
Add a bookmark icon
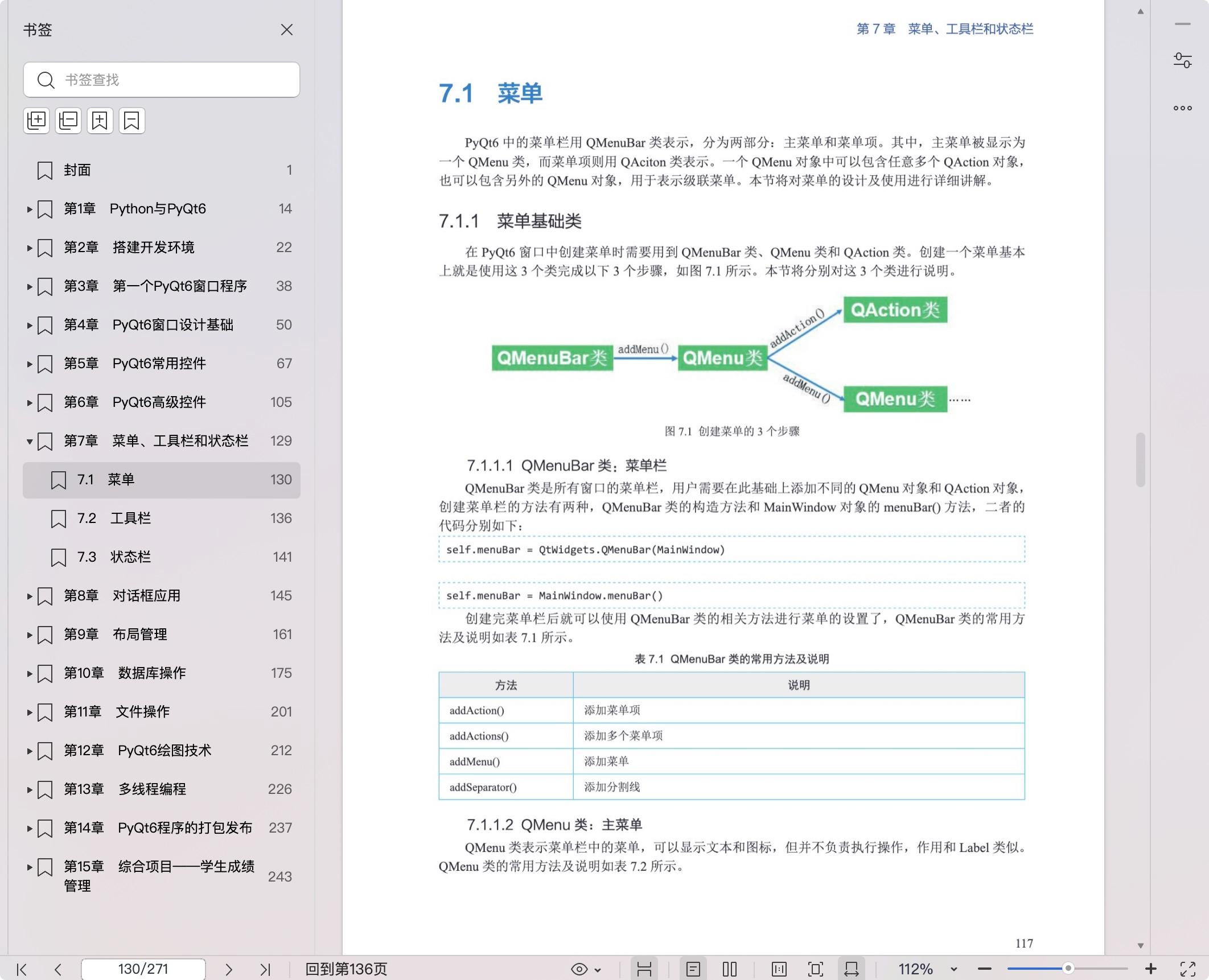tap(100, 120)
